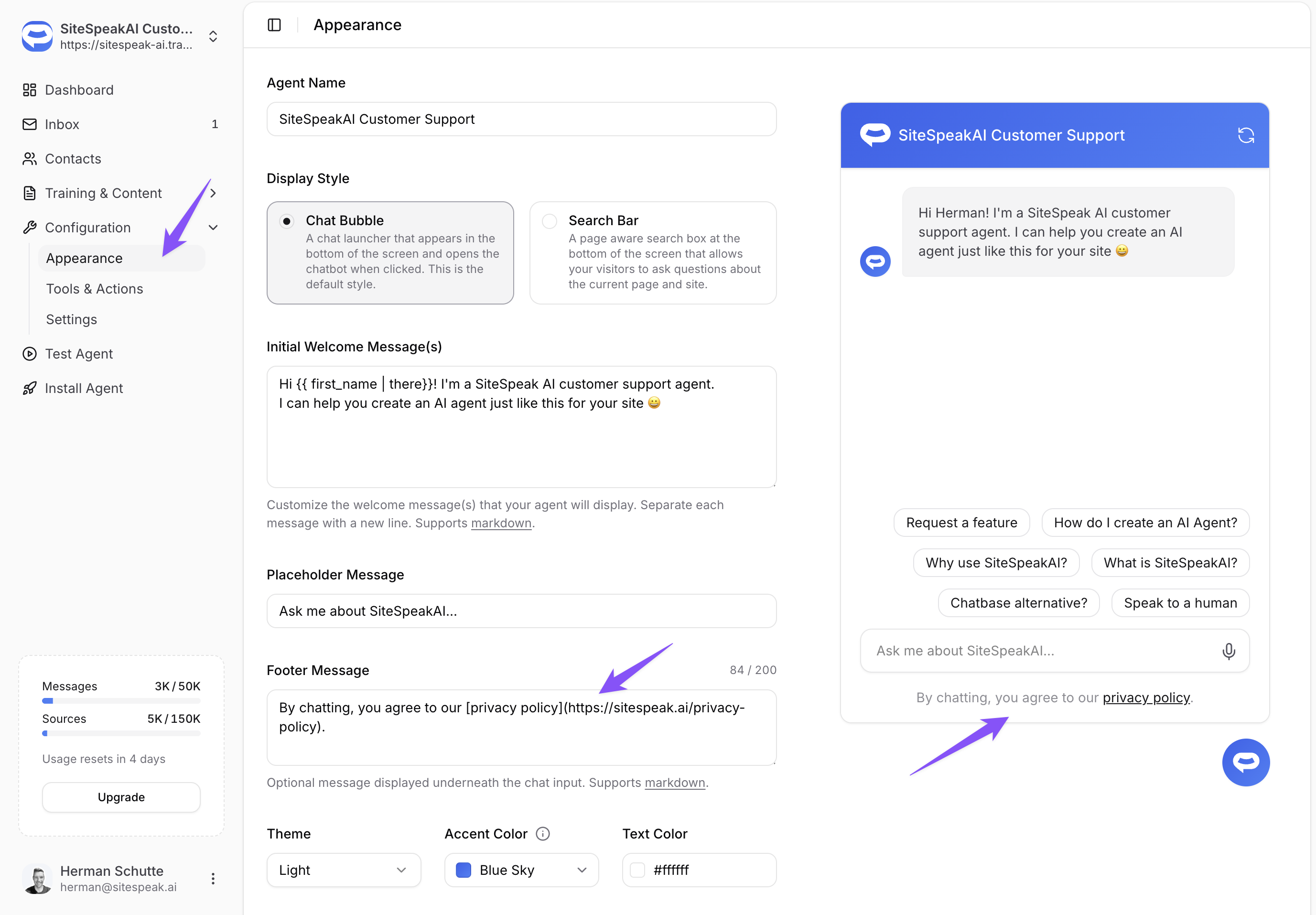The image size is (1316, 915).
Task: Open the Theme dropdown set to Light
Action: [x=344, y=870]
